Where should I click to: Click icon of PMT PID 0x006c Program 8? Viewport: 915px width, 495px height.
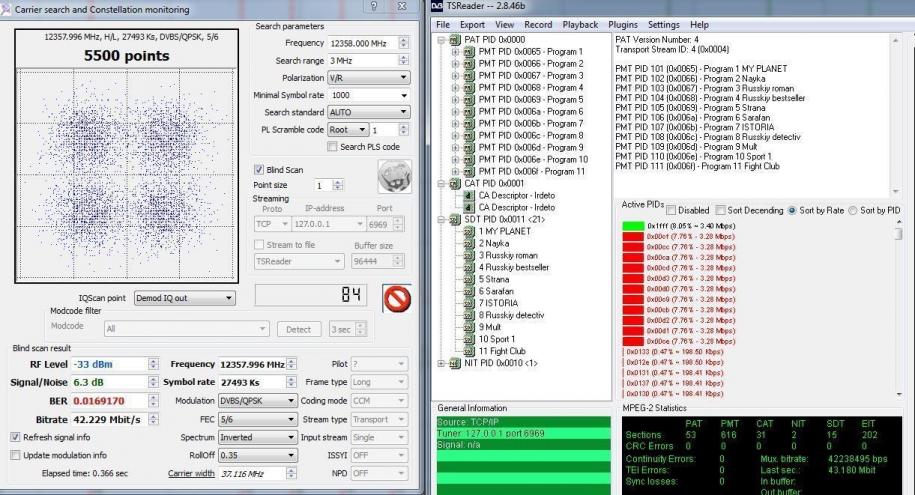click(469, 135)
